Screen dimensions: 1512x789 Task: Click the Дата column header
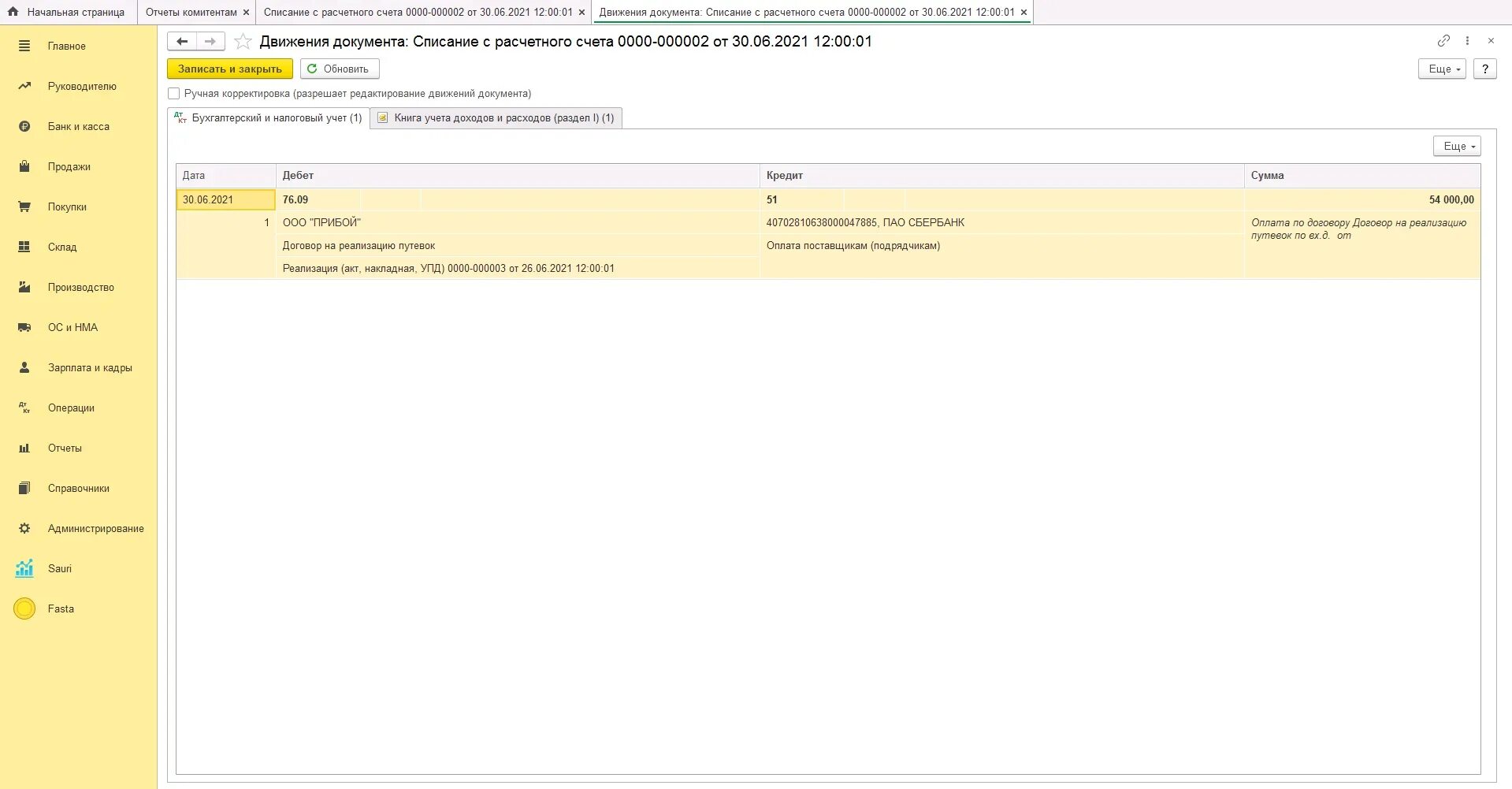click(226, 176)
